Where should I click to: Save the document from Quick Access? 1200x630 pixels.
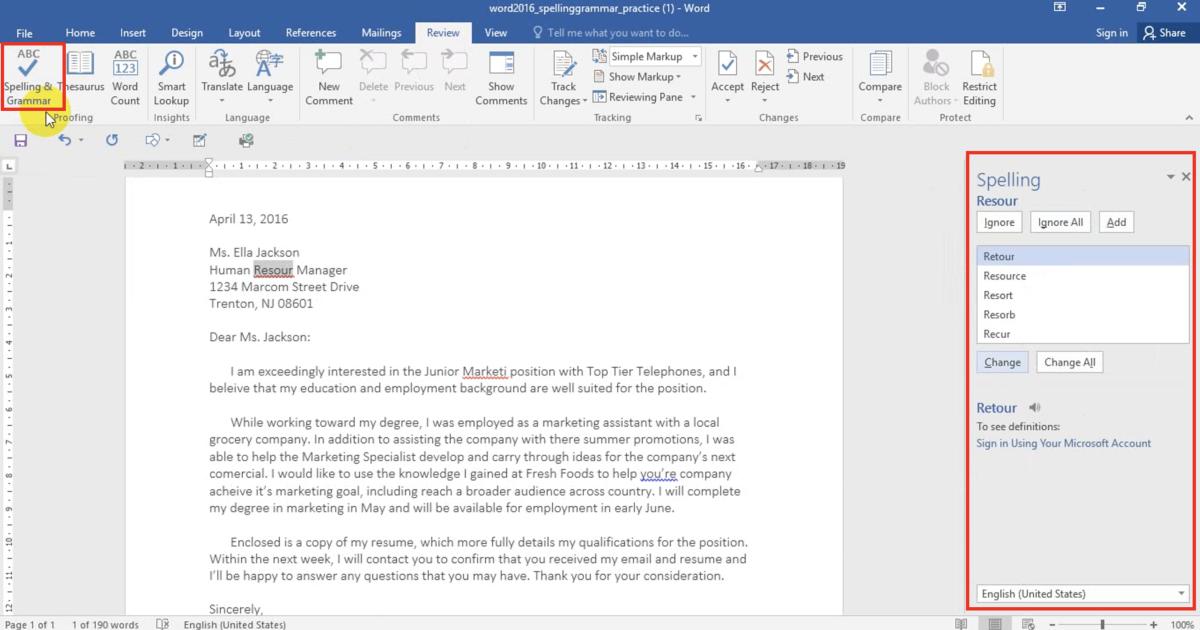(x=20, y=140)
